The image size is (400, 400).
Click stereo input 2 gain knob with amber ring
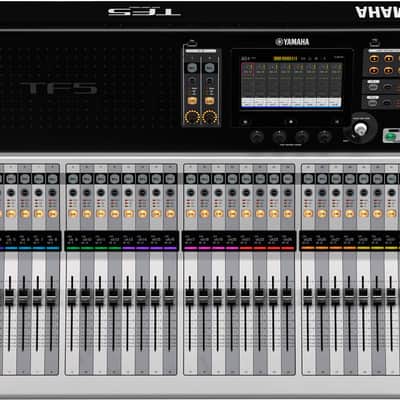(x=210, y=117)
